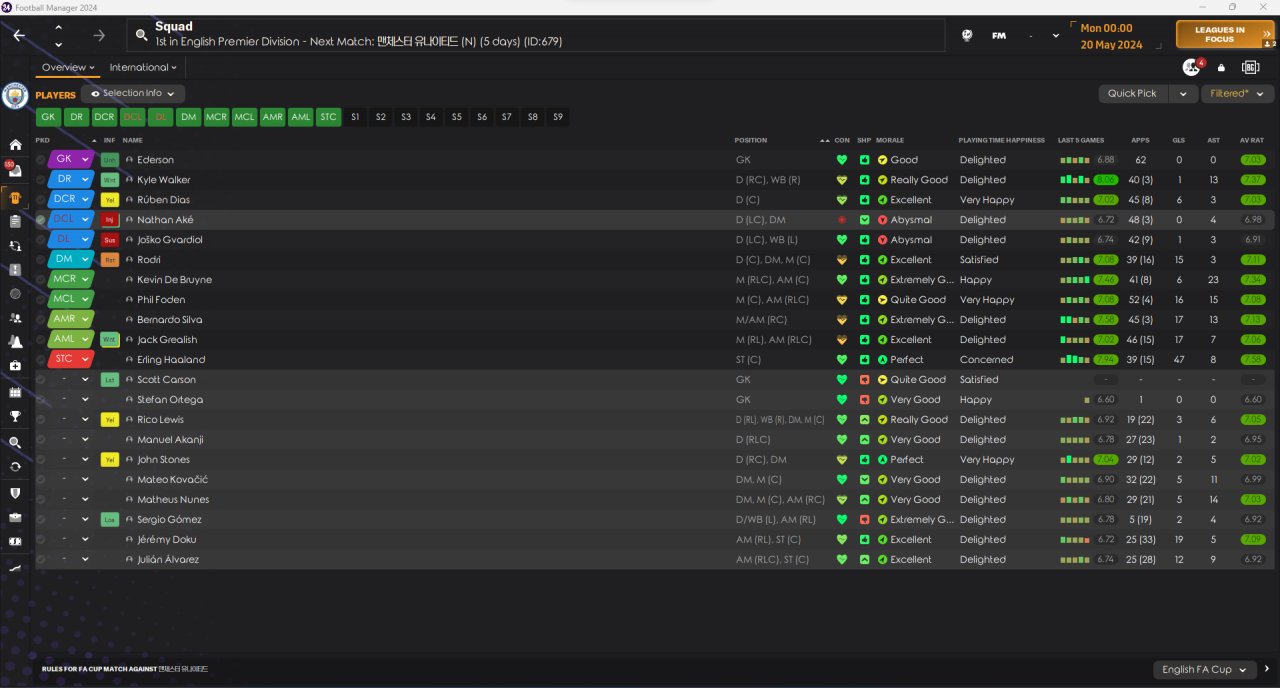Image resolution: width=1280 pixels, height=688 pixels.
Task: Open the Training cone icon in sidebar
Action: point(15,341)
